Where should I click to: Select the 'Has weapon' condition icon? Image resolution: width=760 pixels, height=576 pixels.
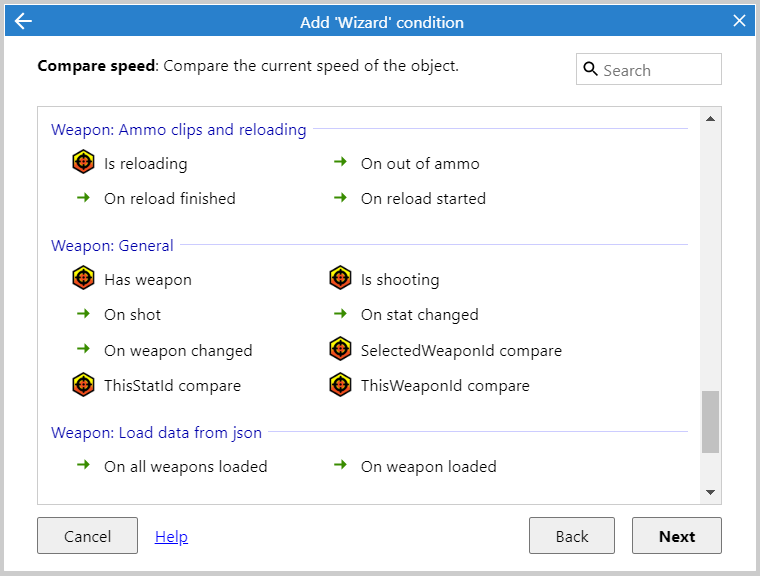83,279
